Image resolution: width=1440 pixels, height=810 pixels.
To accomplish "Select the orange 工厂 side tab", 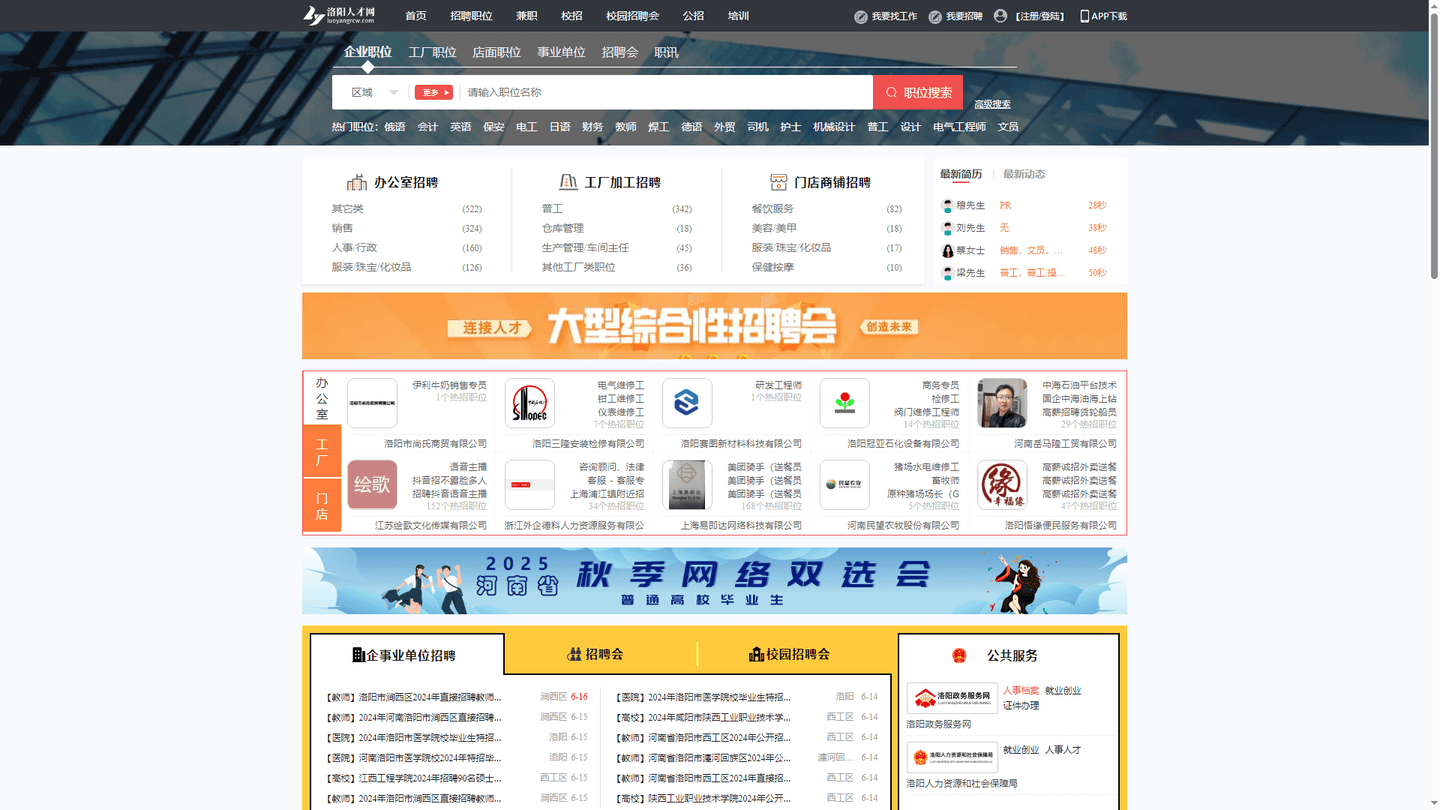I will 322,452.
